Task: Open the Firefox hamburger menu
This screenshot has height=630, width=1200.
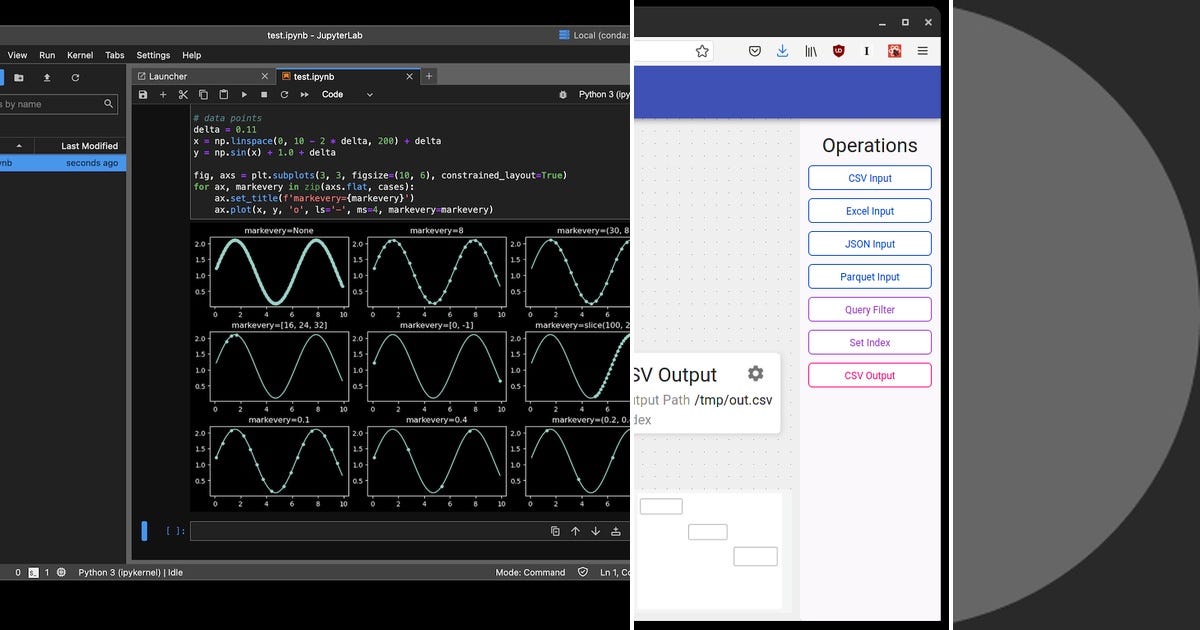Action: click(922, 51)
